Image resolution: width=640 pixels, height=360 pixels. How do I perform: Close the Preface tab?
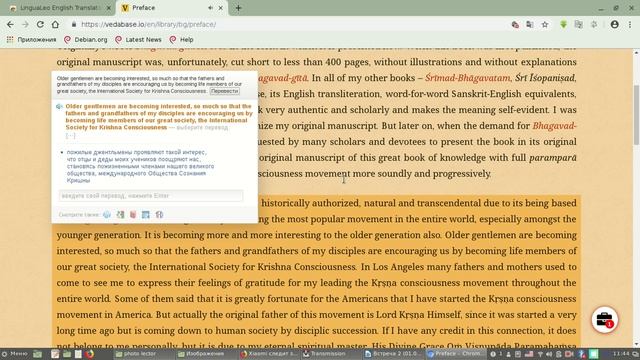[x=221, y=8]
